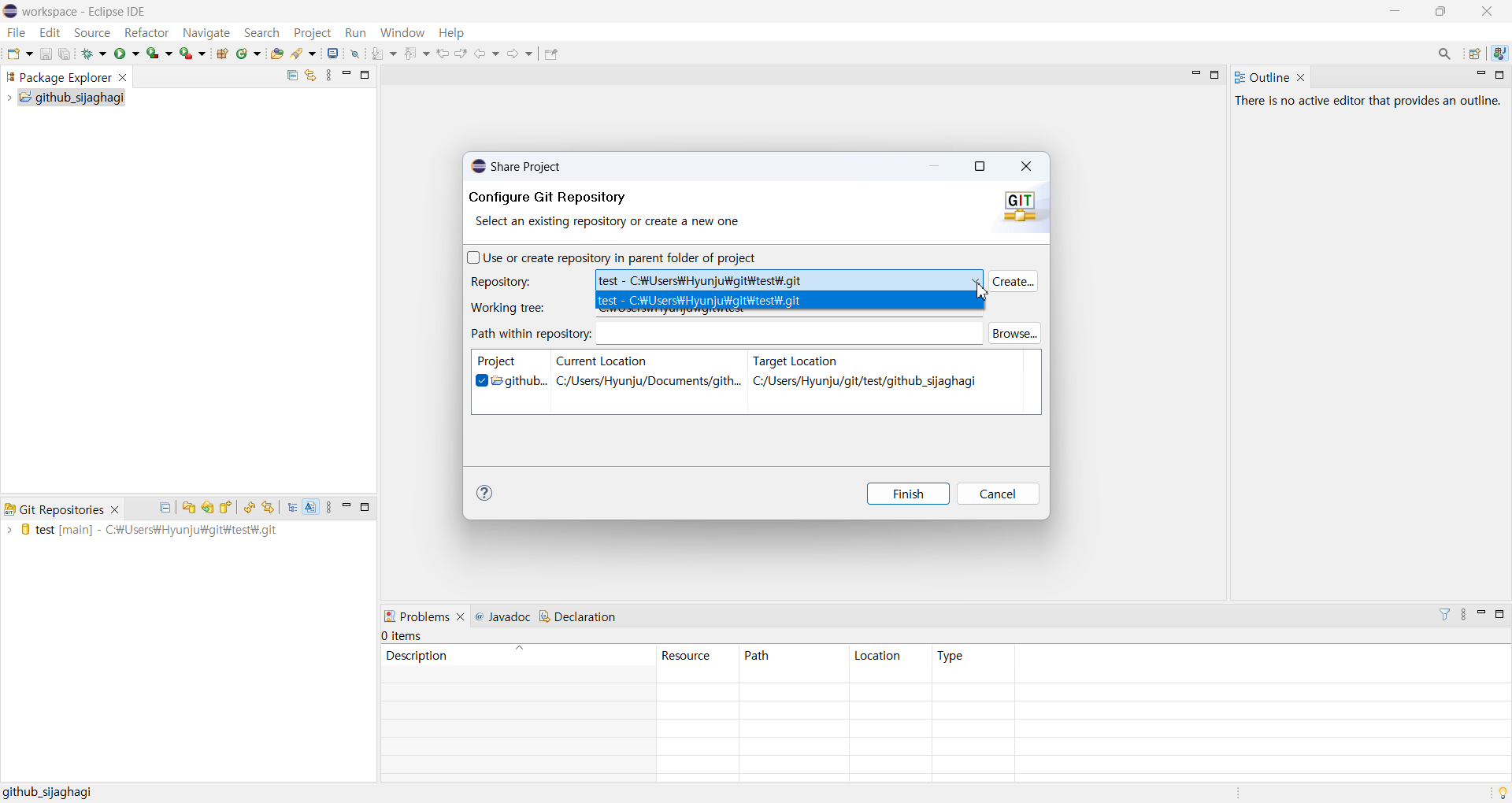1512x803 pixels.
Task: Click Finish in Share Project dialog
Action: (908, 494)
